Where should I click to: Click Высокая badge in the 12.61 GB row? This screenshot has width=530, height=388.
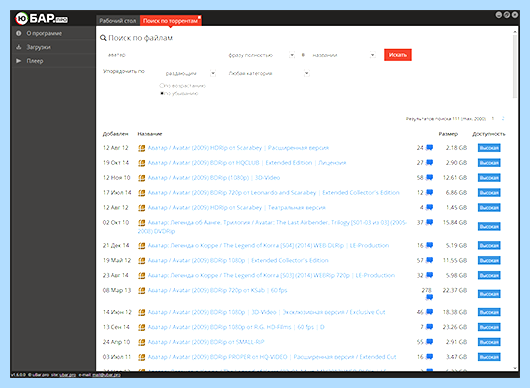click(489, 177)
